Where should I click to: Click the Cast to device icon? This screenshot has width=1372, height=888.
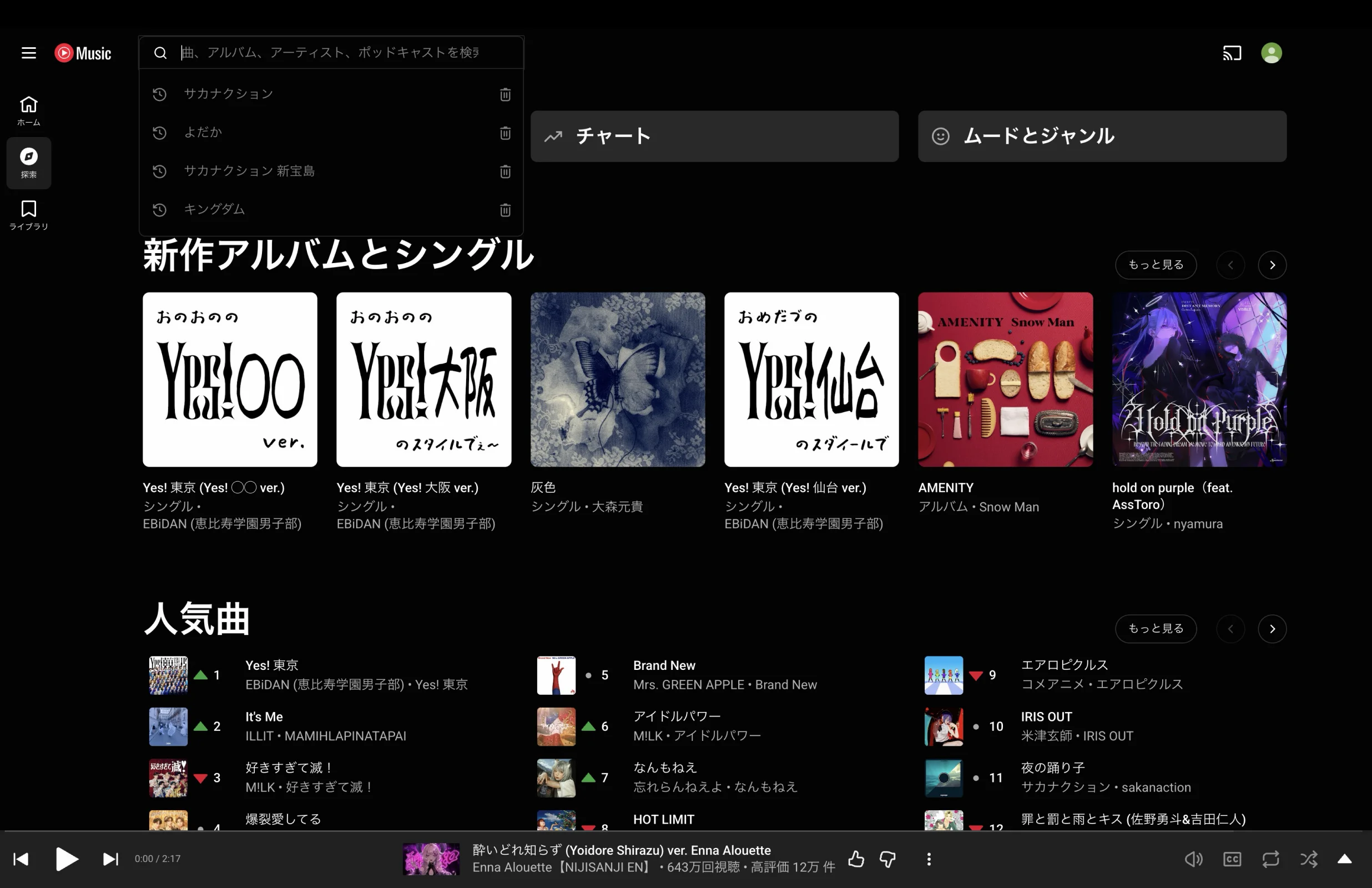coord(1232,53)
